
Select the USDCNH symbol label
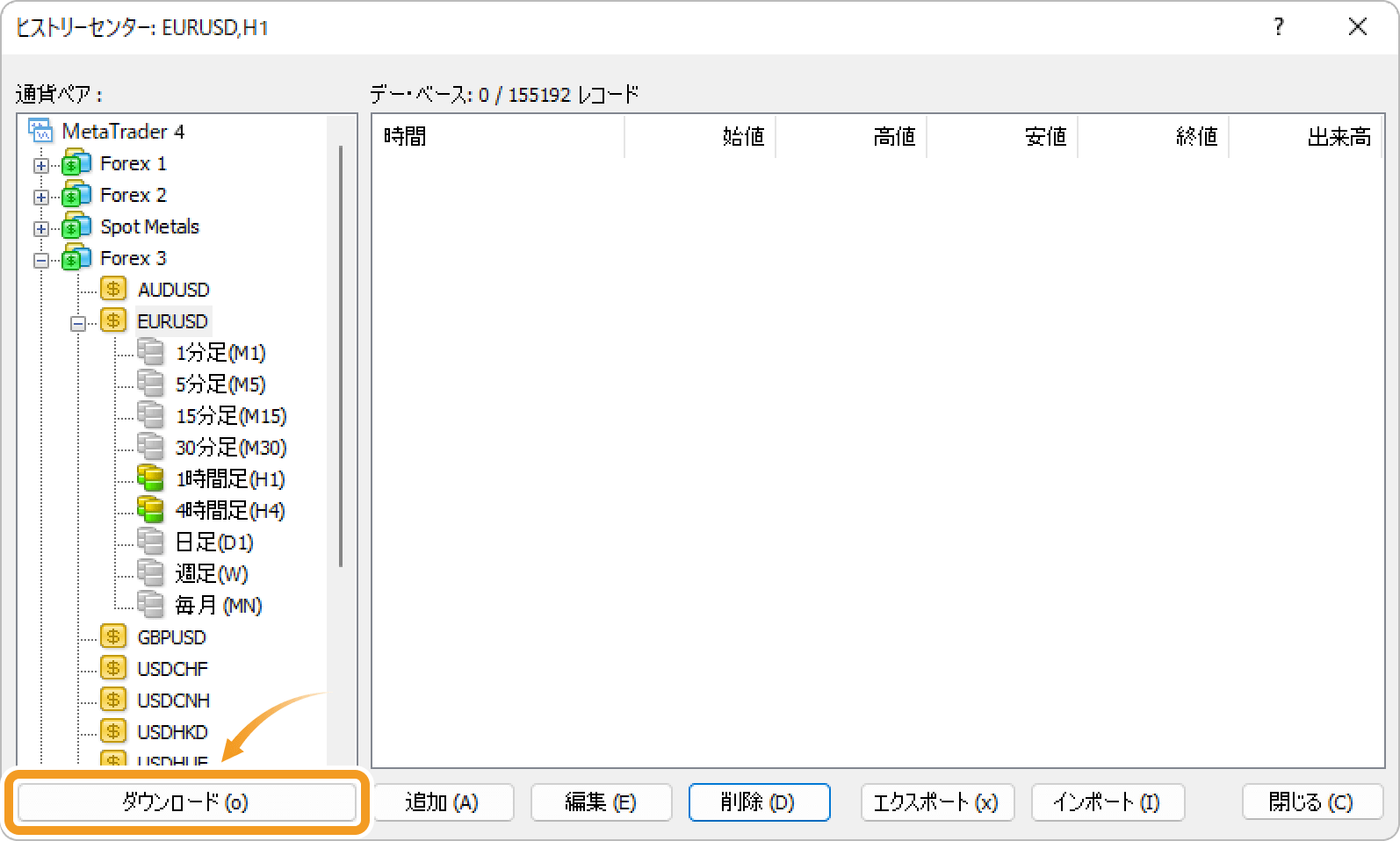(173, 701)
